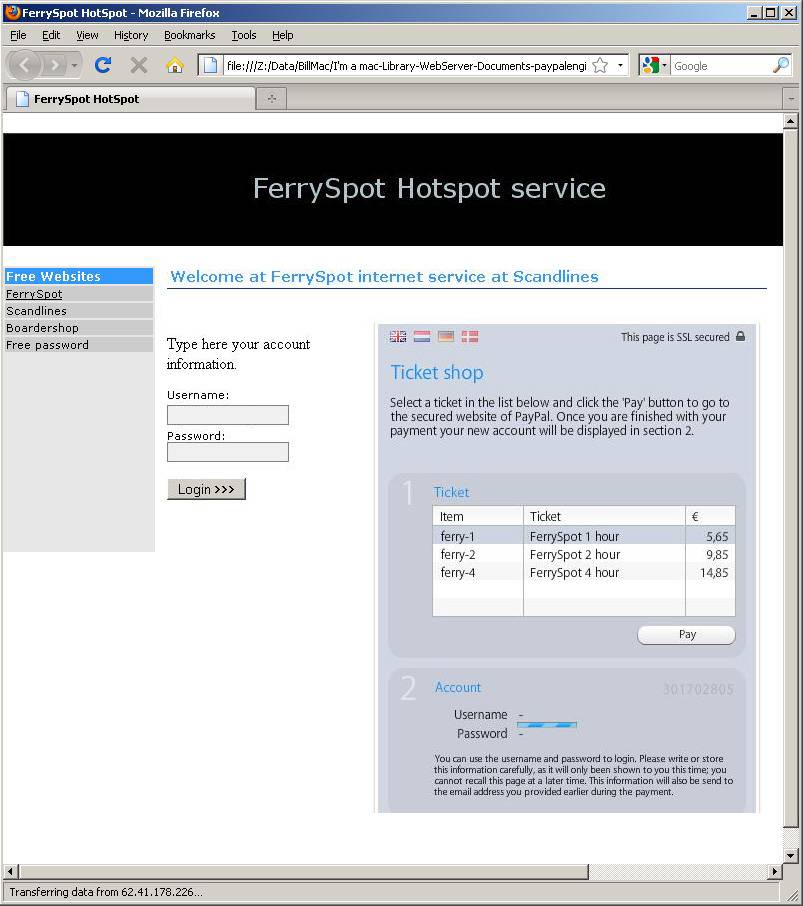Click the 5,65 price cell
Screen dimensions: 803x906
pos(717,536)
